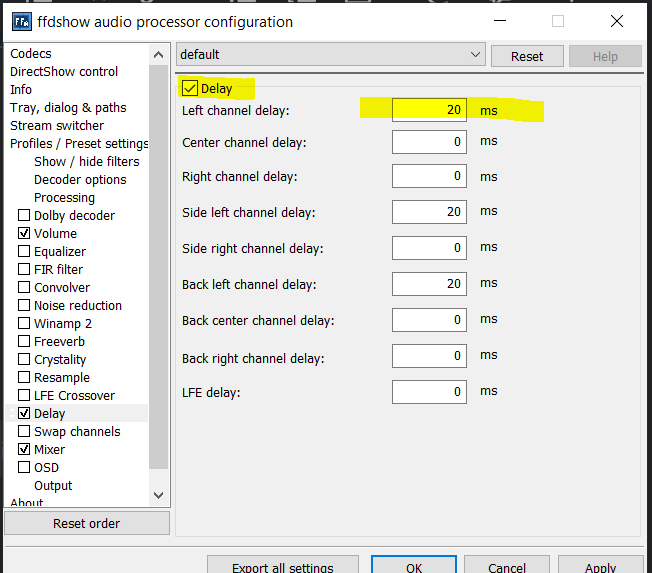
Task: Enable the Winamp 2 checkbox
Action: (x=24, y=323)
